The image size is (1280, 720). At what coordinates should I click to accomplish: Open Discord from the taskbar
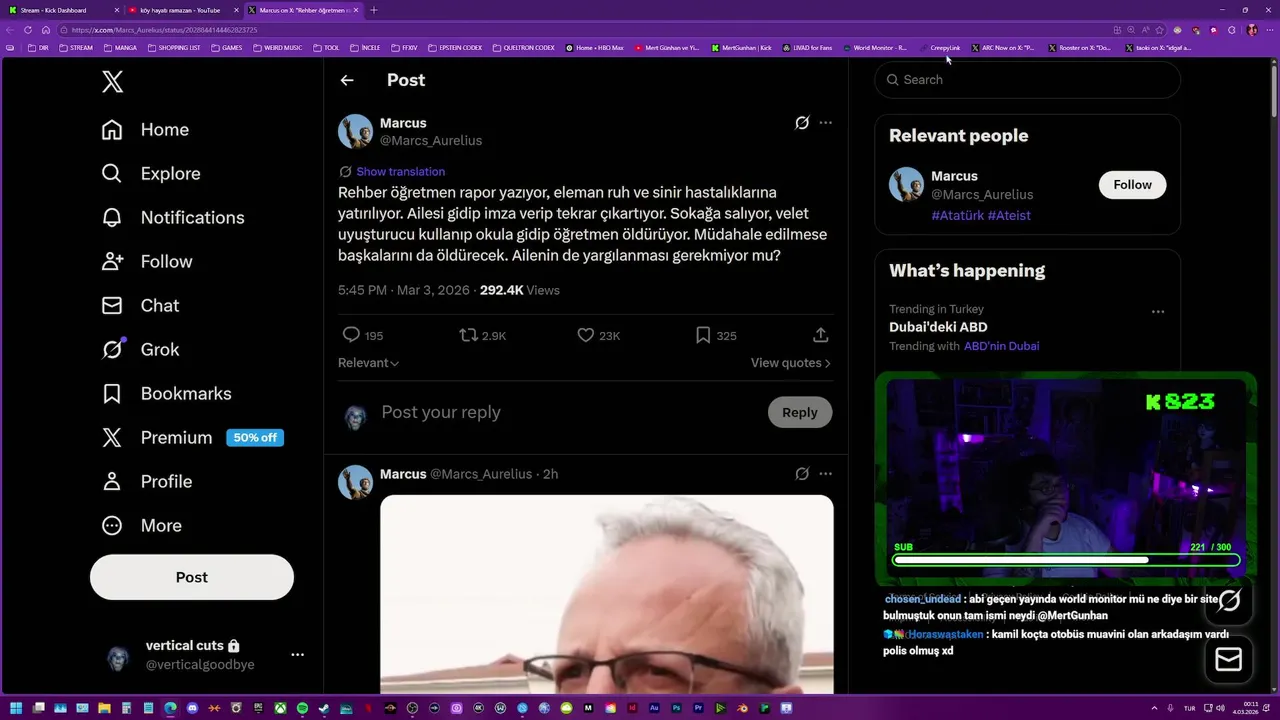click(x=192, y=708)
